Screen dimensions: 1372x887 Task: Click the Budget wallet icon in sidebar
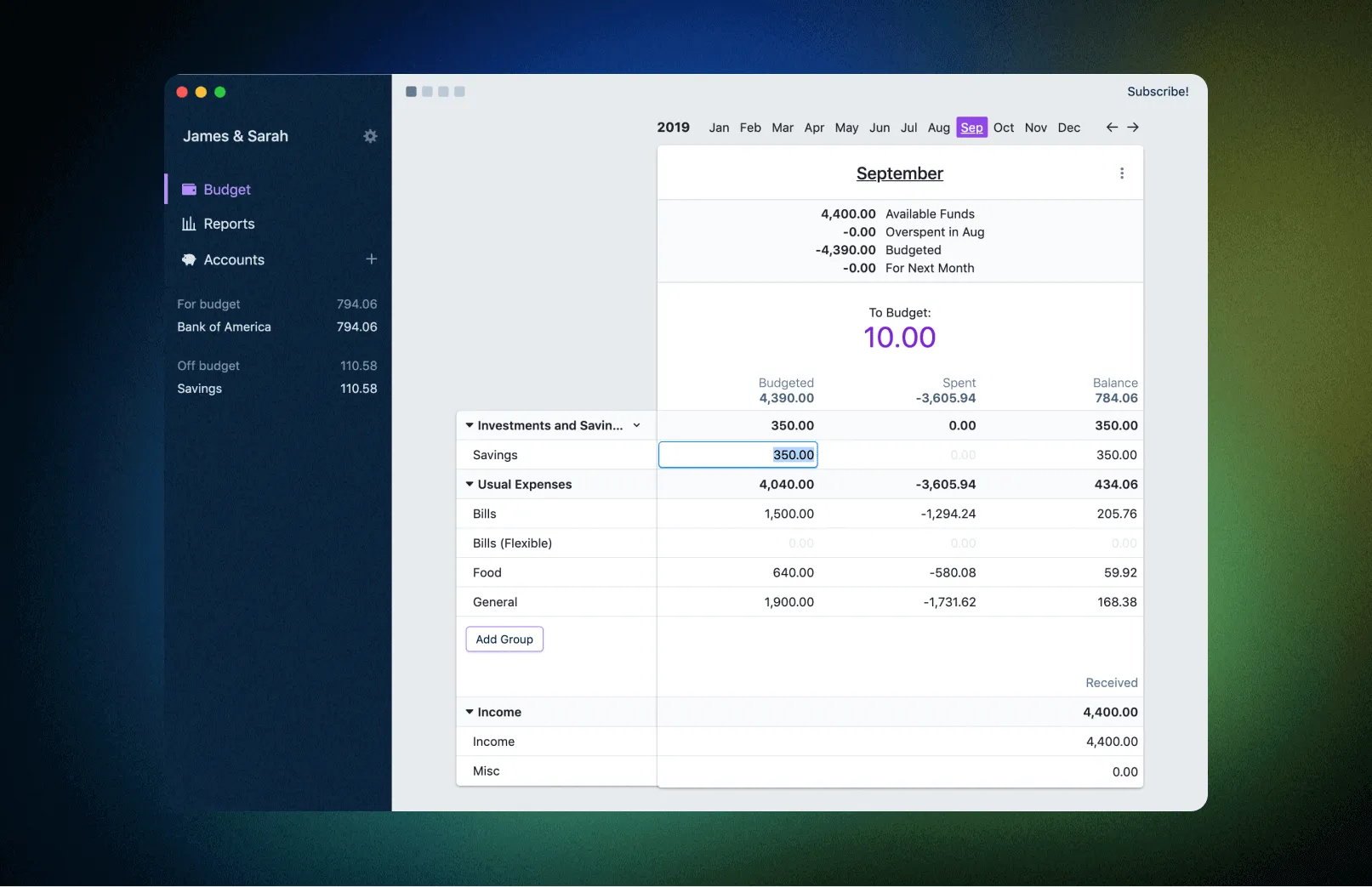click(189, 190)
